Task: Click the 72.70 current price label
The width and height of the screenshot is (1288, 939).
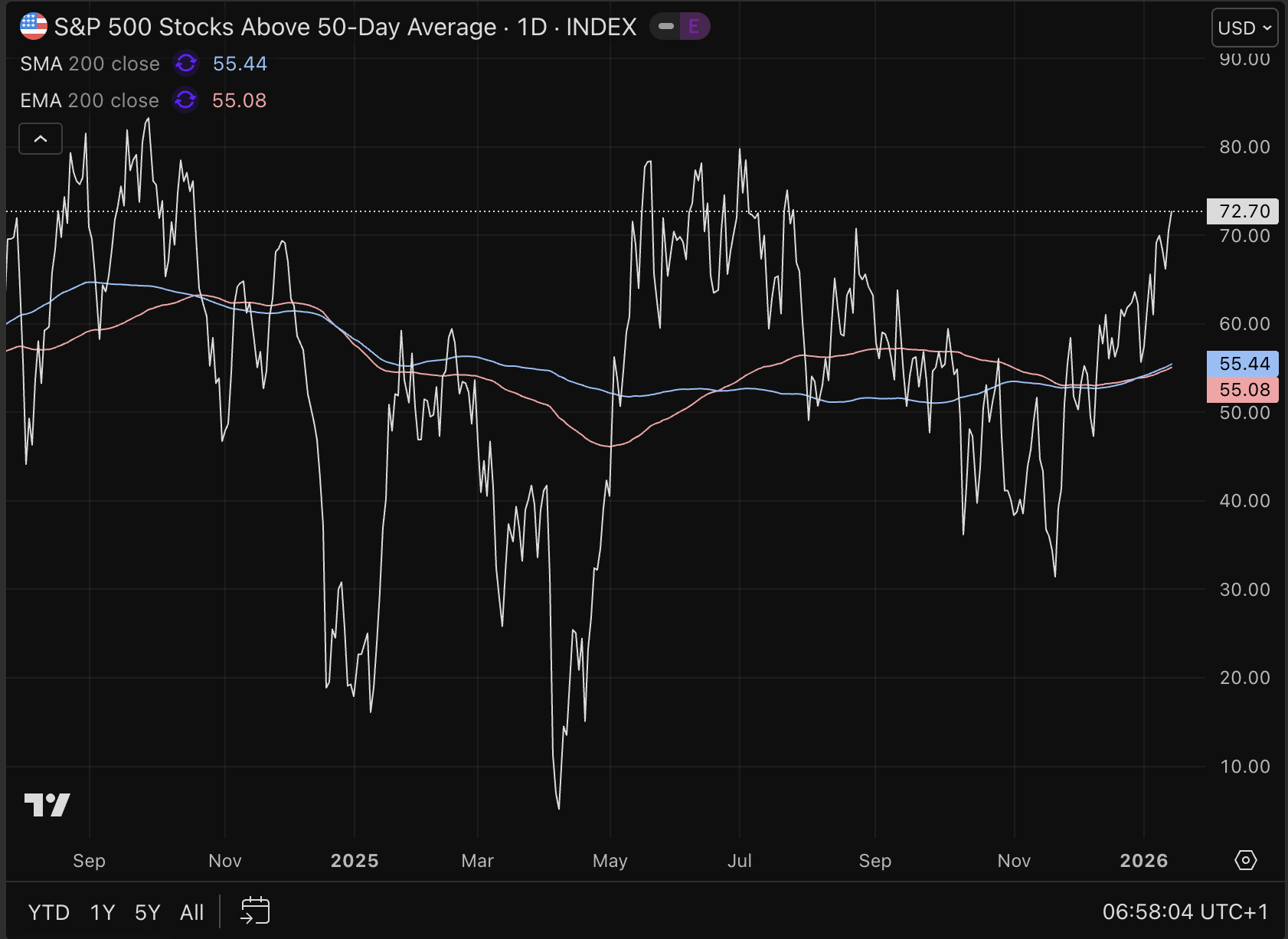Action: click(x=1243, y=211)
